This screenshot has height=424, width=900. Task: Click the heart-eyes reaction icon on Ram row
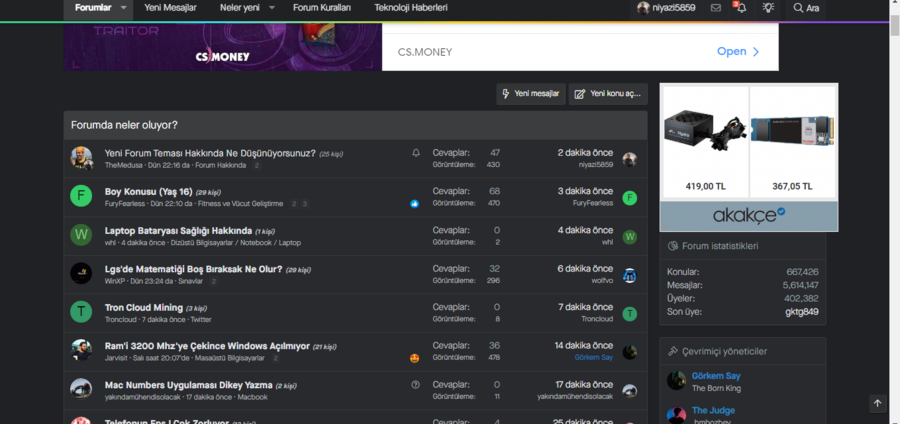[x=415, y=358]
